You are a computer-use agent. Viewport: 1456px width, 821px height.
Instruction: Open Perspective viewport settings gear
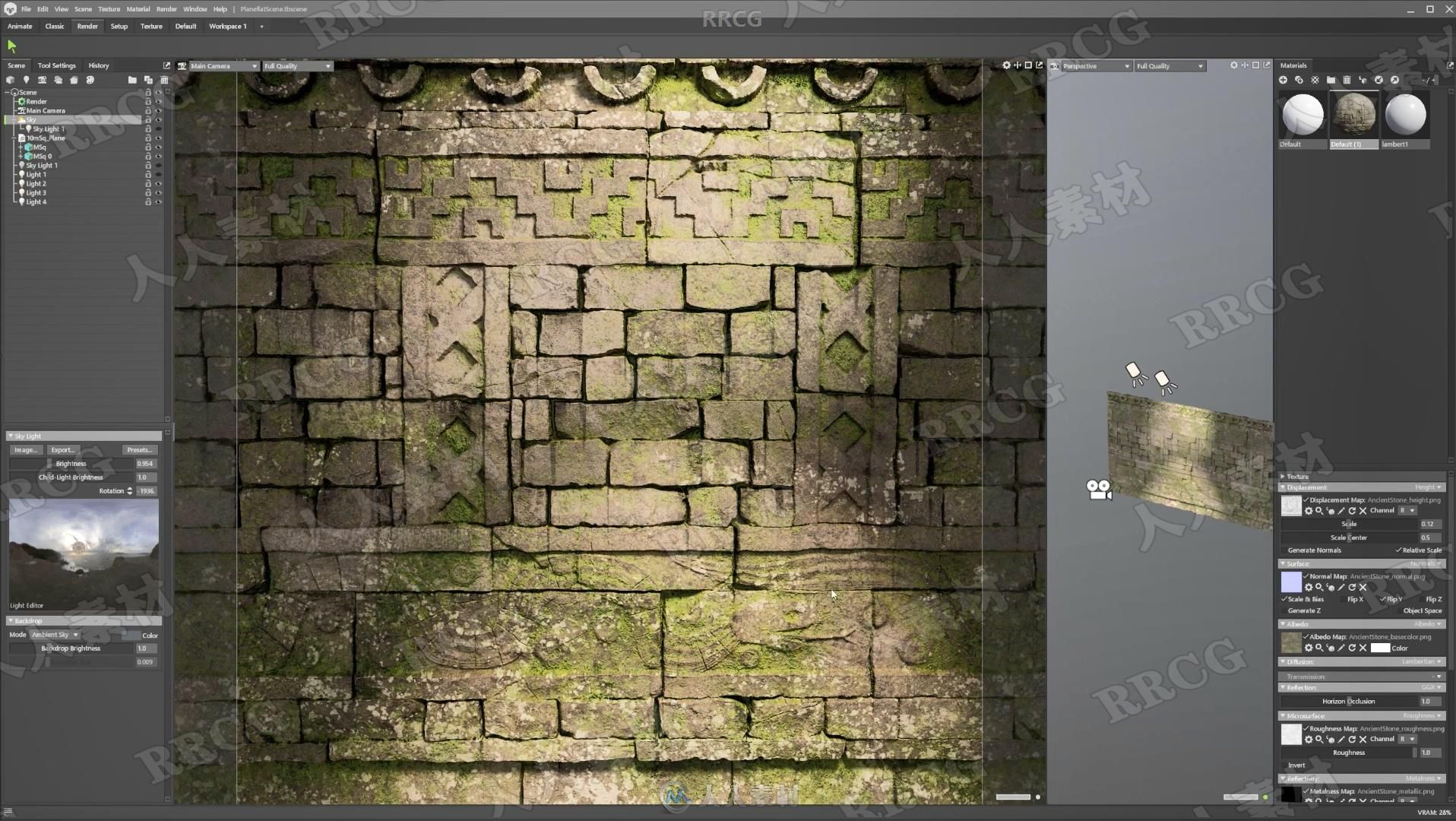[1233, 65]
